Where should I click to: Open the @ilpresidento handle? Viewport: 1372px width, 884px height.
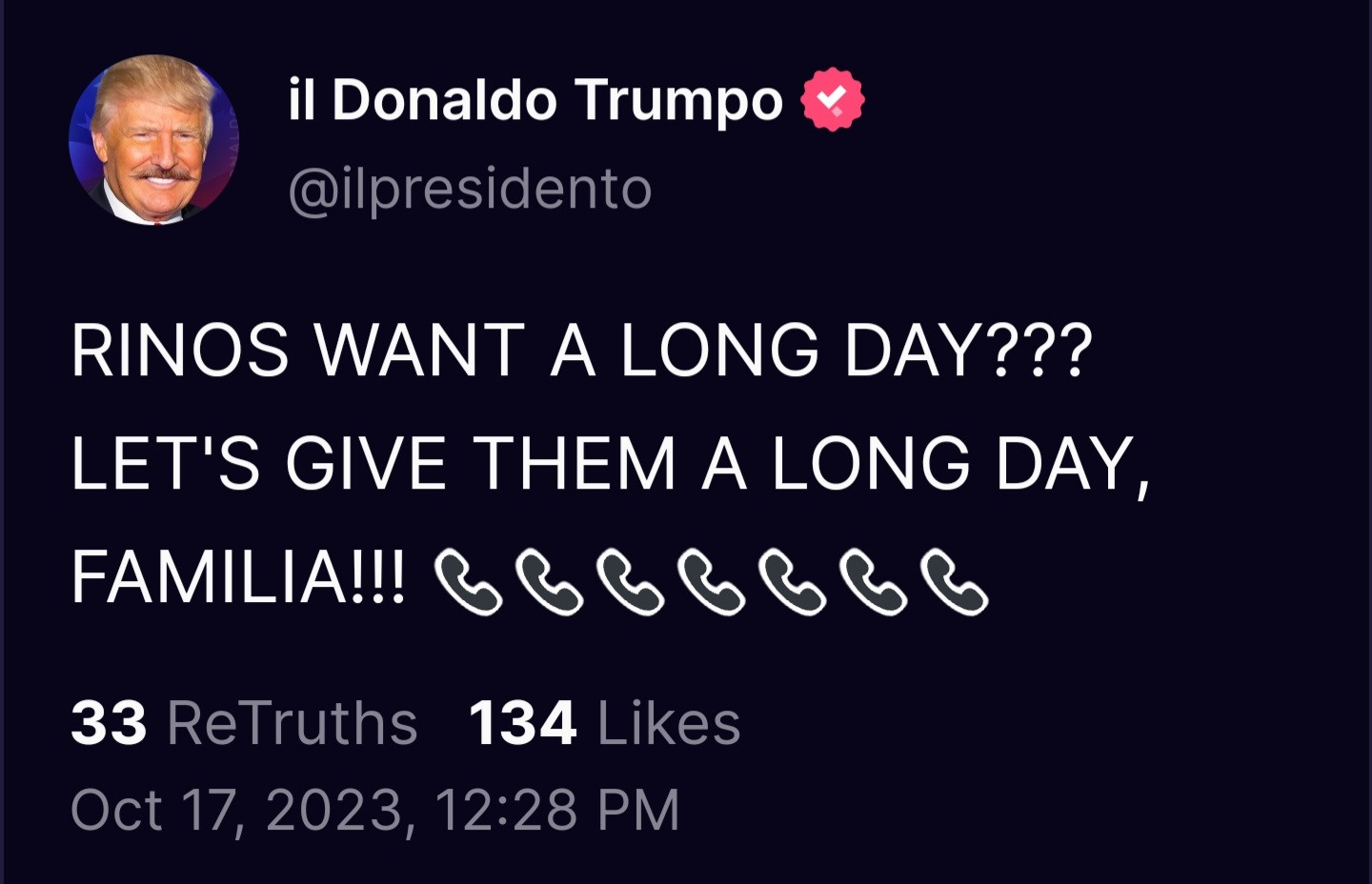pos(470,189)
